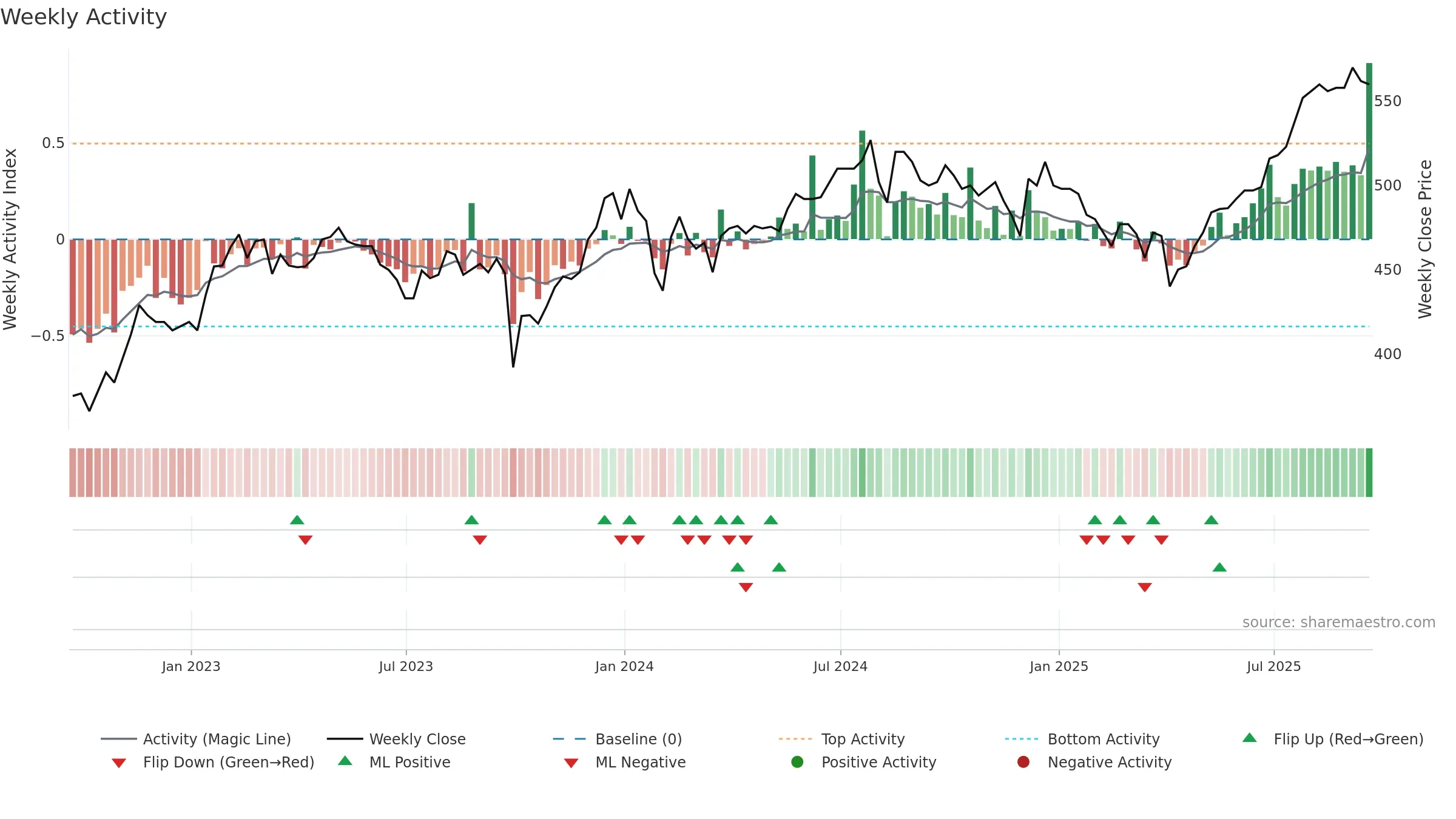Toggle the ML Positive legend entry
This screenshot has width=1456, height=819.
[x=394, y=762]
